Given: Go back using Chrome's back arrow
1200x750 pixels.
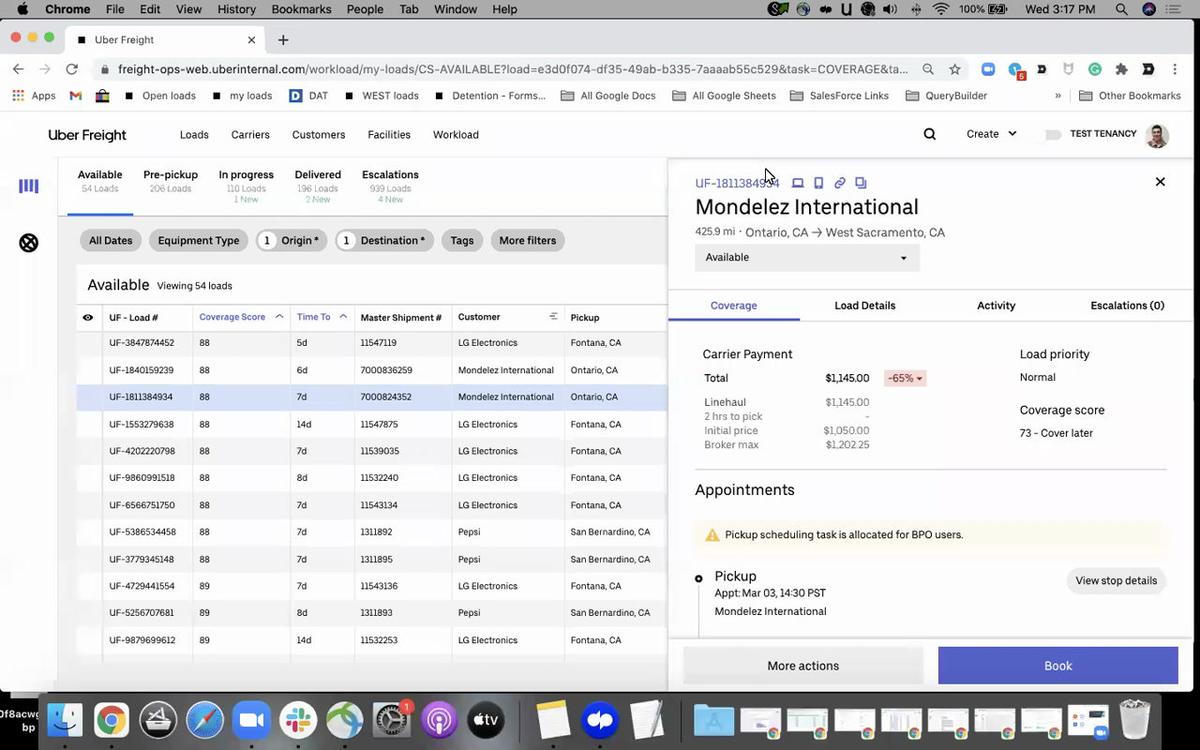Looking at the screenshot, I should (x=18, y=69).
